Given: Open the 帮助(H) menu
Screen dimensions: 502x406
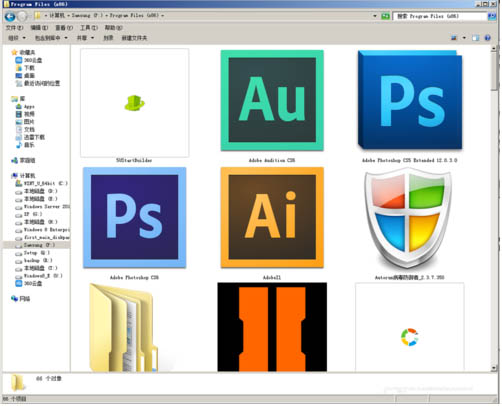Looking at the screenshot, I should point(114,28).
